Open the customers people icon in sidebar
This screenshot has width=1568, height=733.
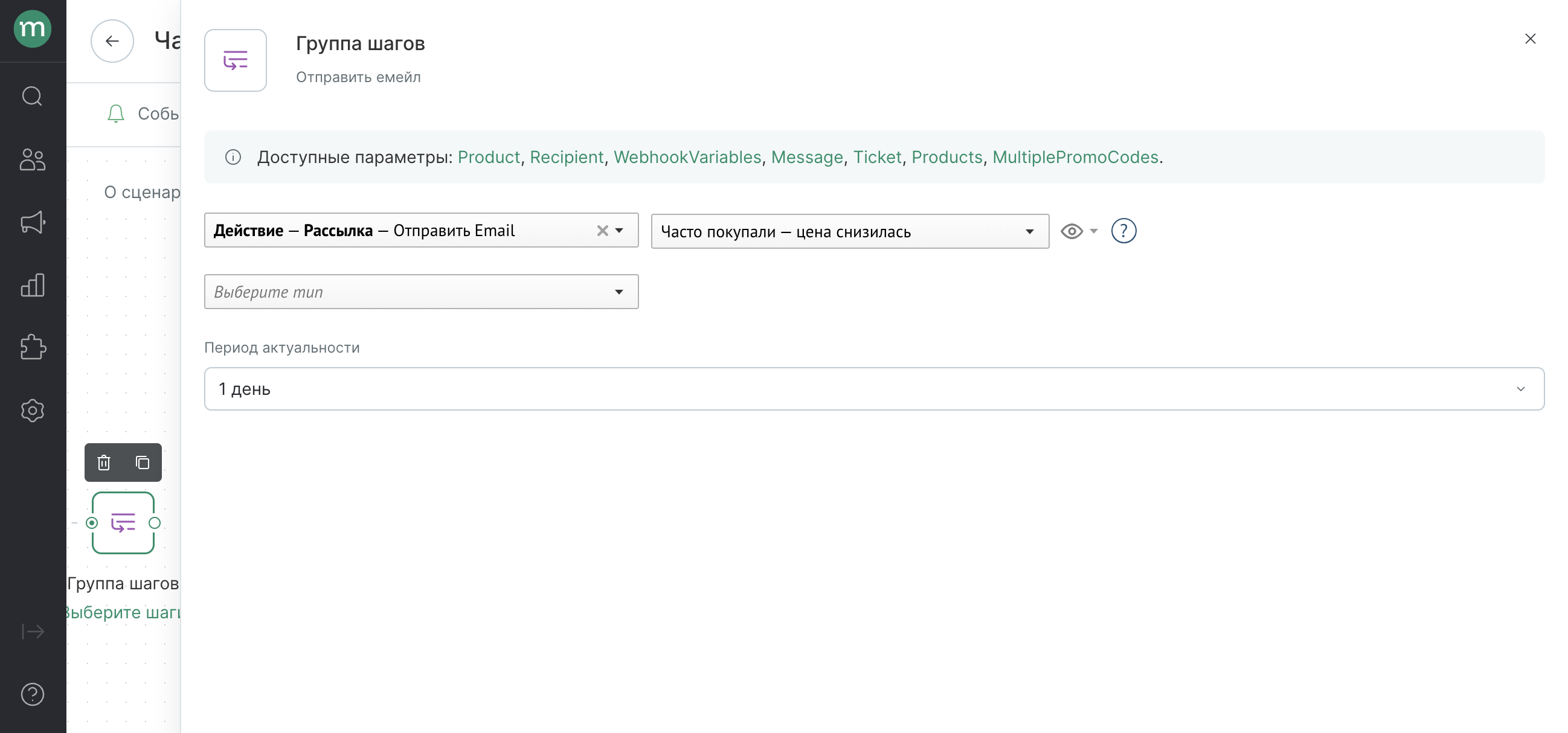pyautogui.click(x=32, y=160)
